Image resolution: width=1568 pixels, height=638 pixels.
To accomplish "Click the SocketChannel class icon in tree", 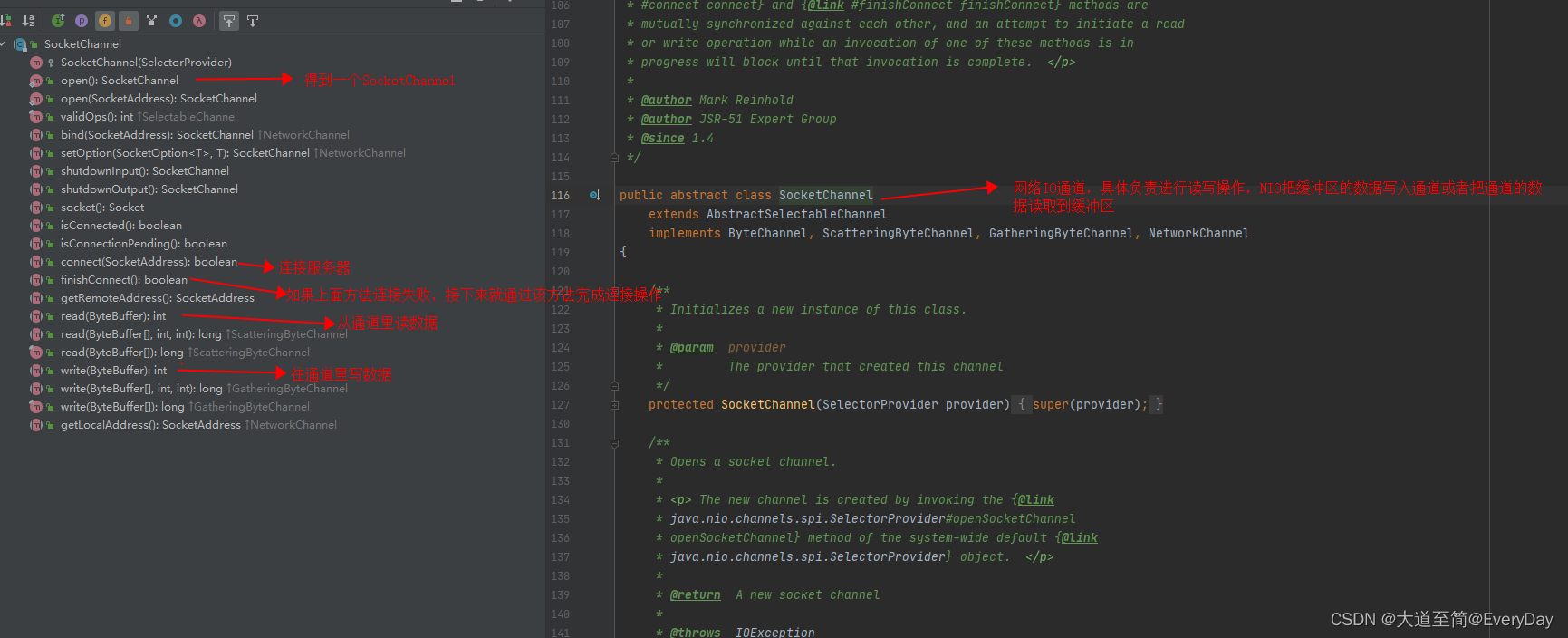I will pos(20,43).
